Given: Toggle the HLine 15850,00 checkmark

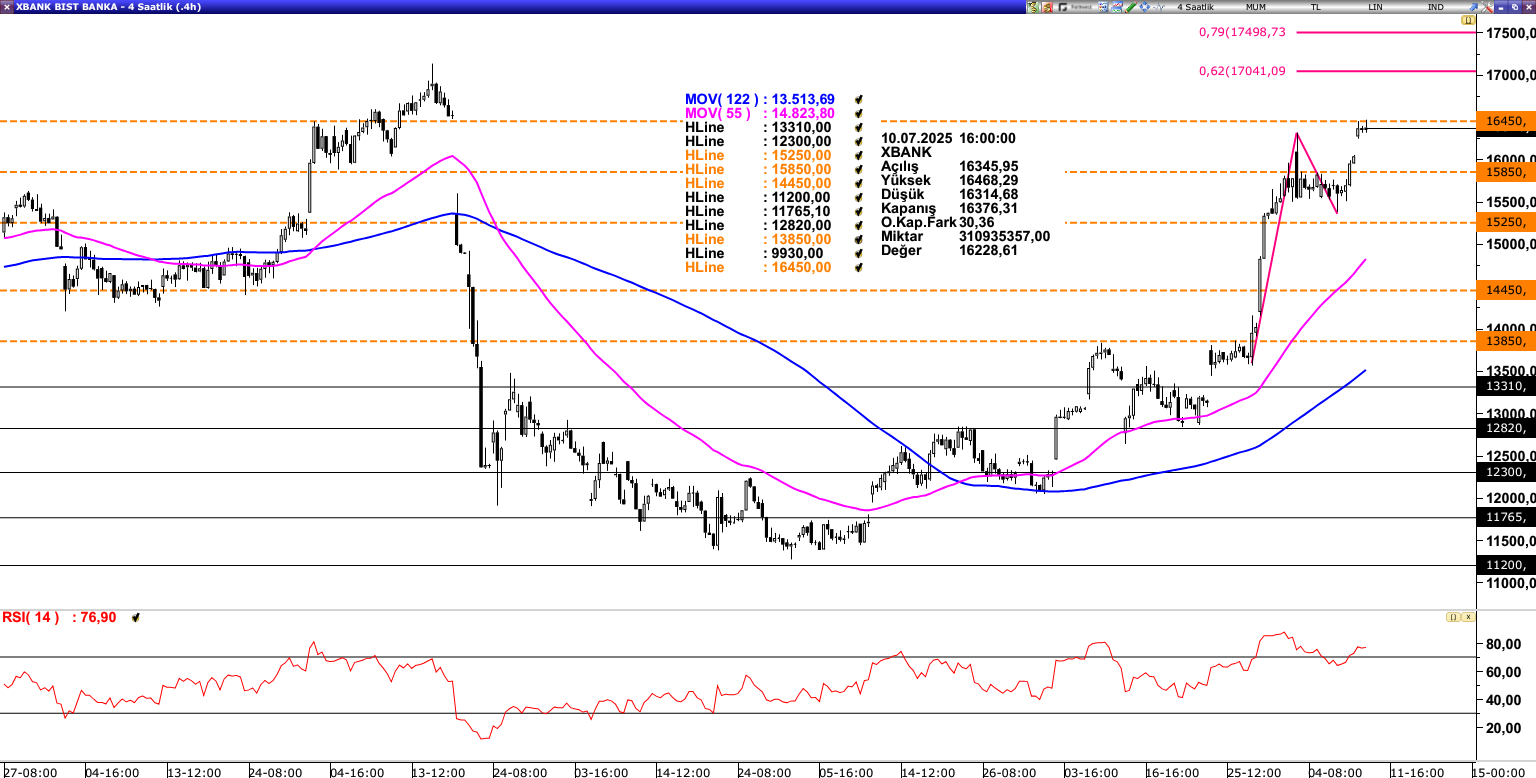Looking at the screenshot, I should (x=858, y=169).
